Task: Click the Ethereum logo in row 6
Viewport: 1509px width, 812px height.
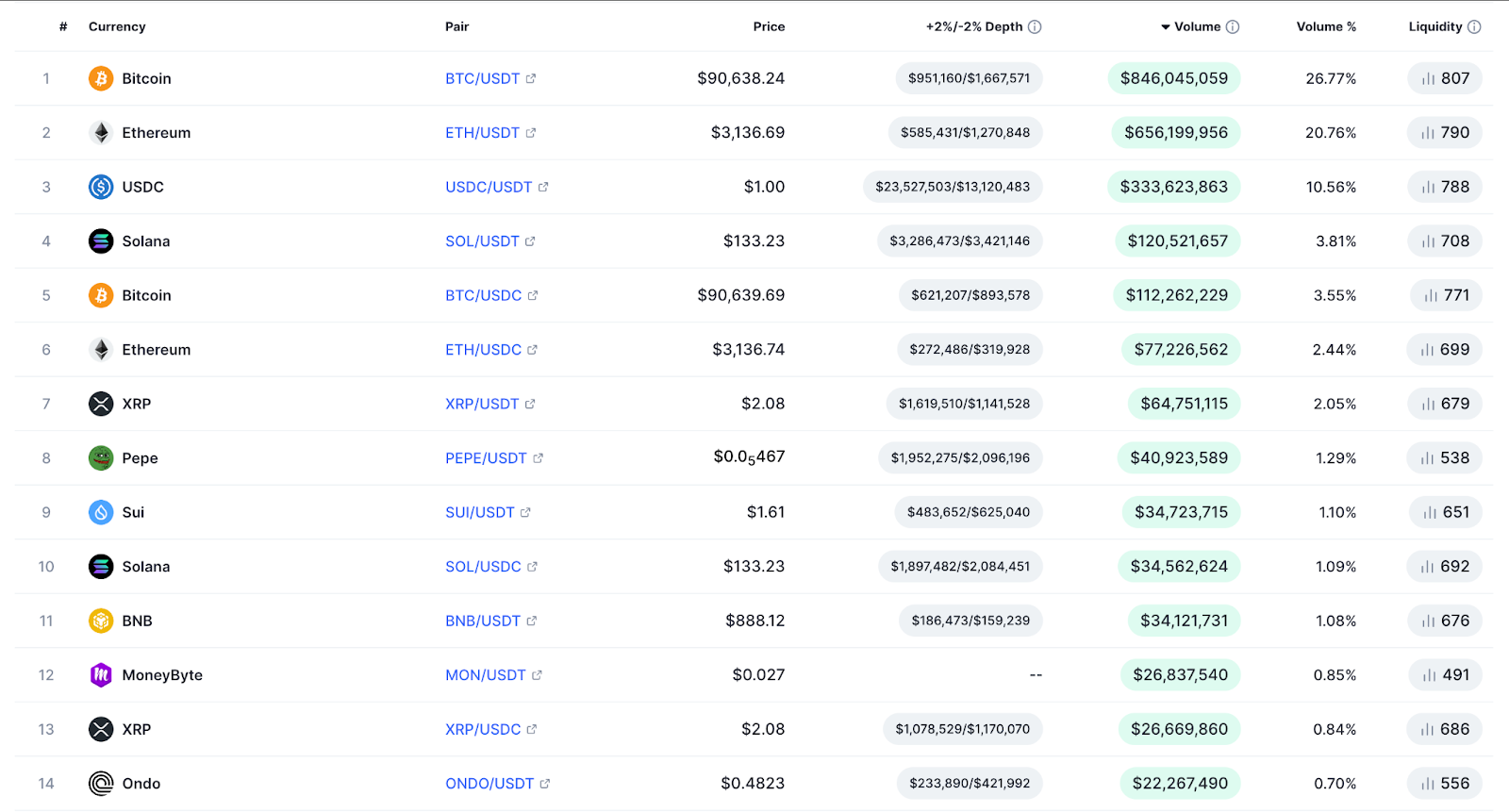Action: 101,350
